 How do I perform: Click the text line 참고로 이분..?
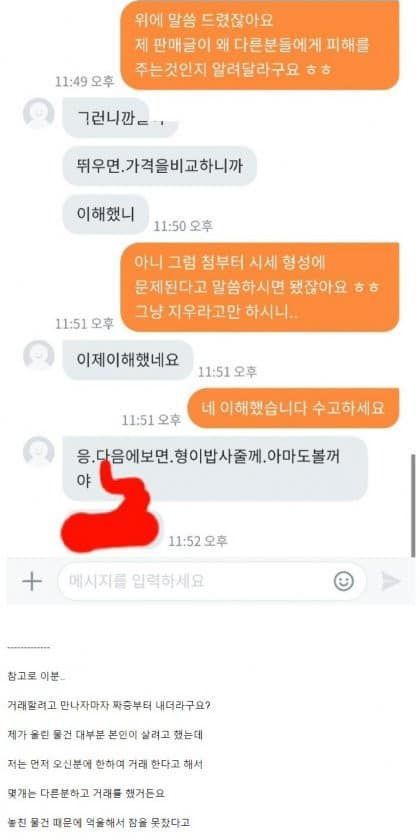click(37, 676)
